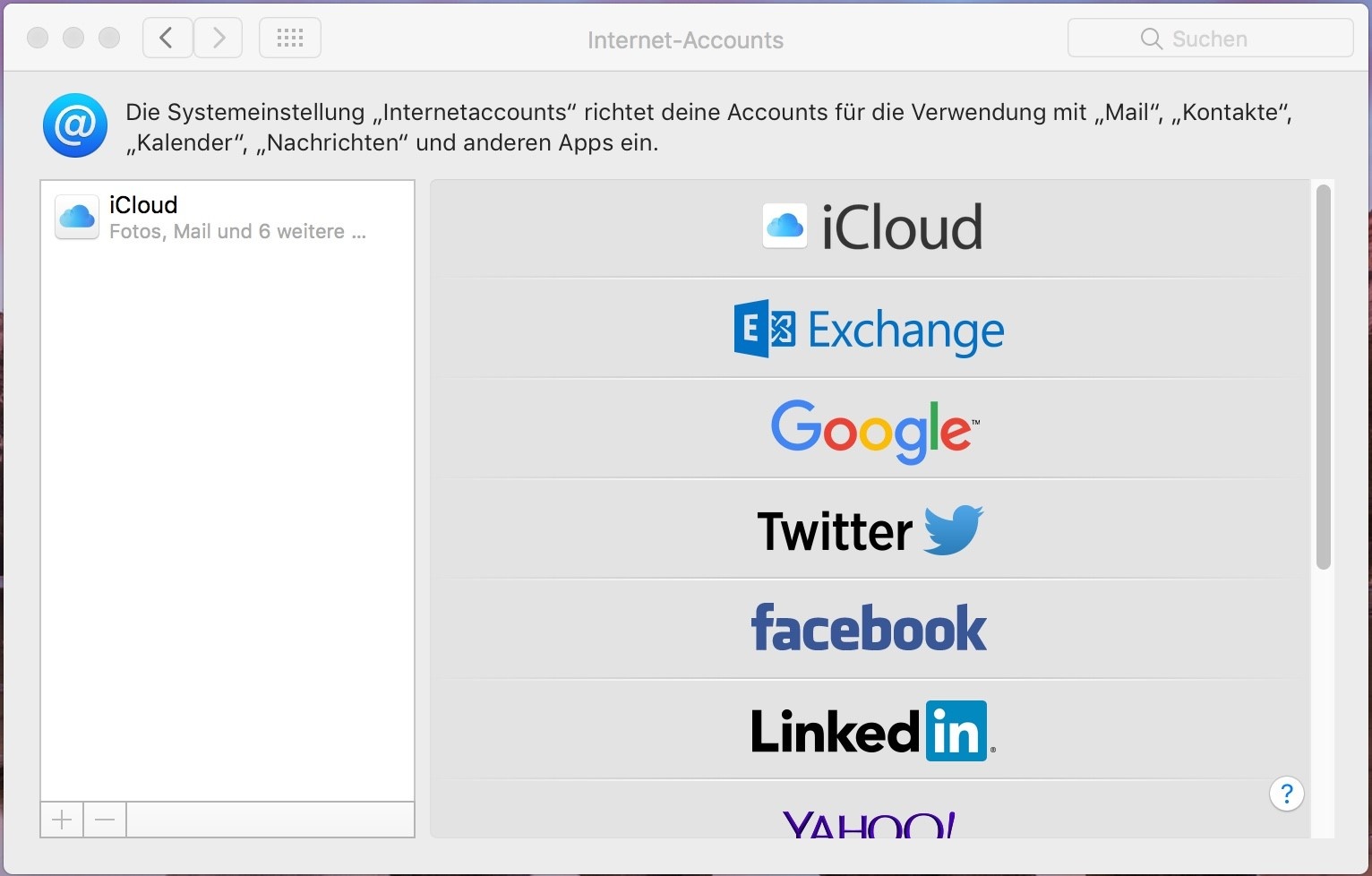Image resolution: width=1372 pixels, height=876 pixels.
Task: Choose Google as account type
Action: click(x=870, y=429)
